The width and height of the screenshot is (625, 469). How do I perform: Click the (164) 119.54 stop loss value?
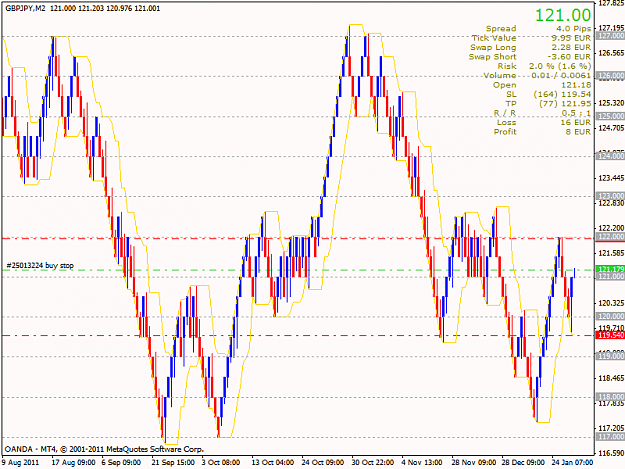tap(562, 94)
